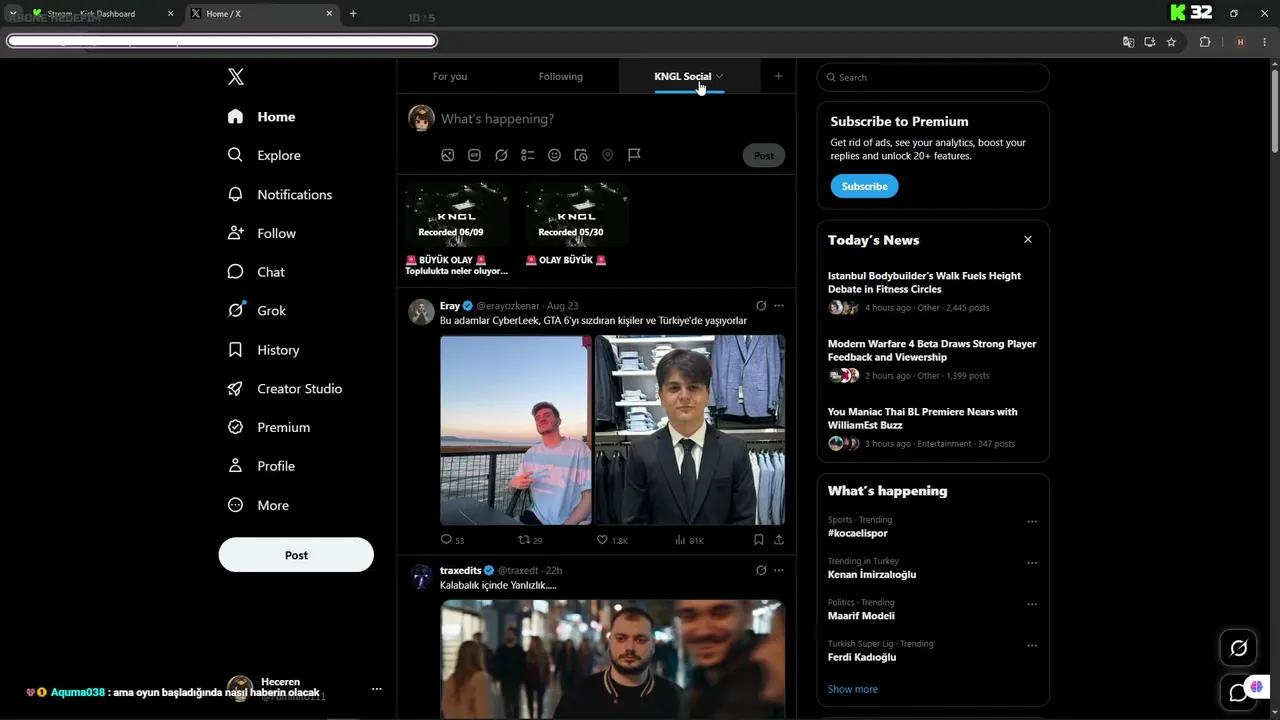
Task: Switch to the Following tab
Action: tap(561, 77)
